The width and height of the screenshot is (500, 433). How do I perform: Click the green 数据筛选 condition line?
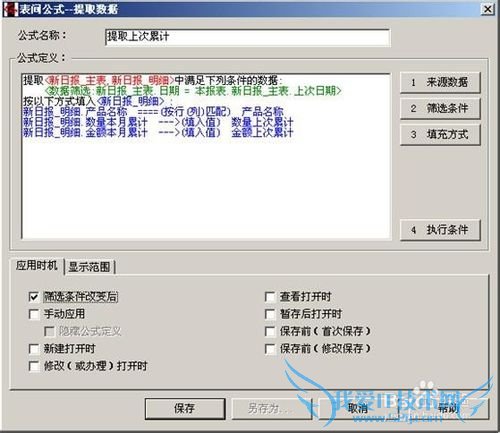[193, 91]
